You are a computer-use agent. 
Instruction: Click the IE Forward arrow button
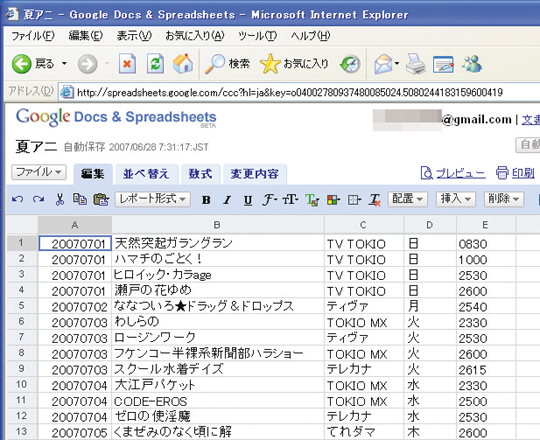87,64
